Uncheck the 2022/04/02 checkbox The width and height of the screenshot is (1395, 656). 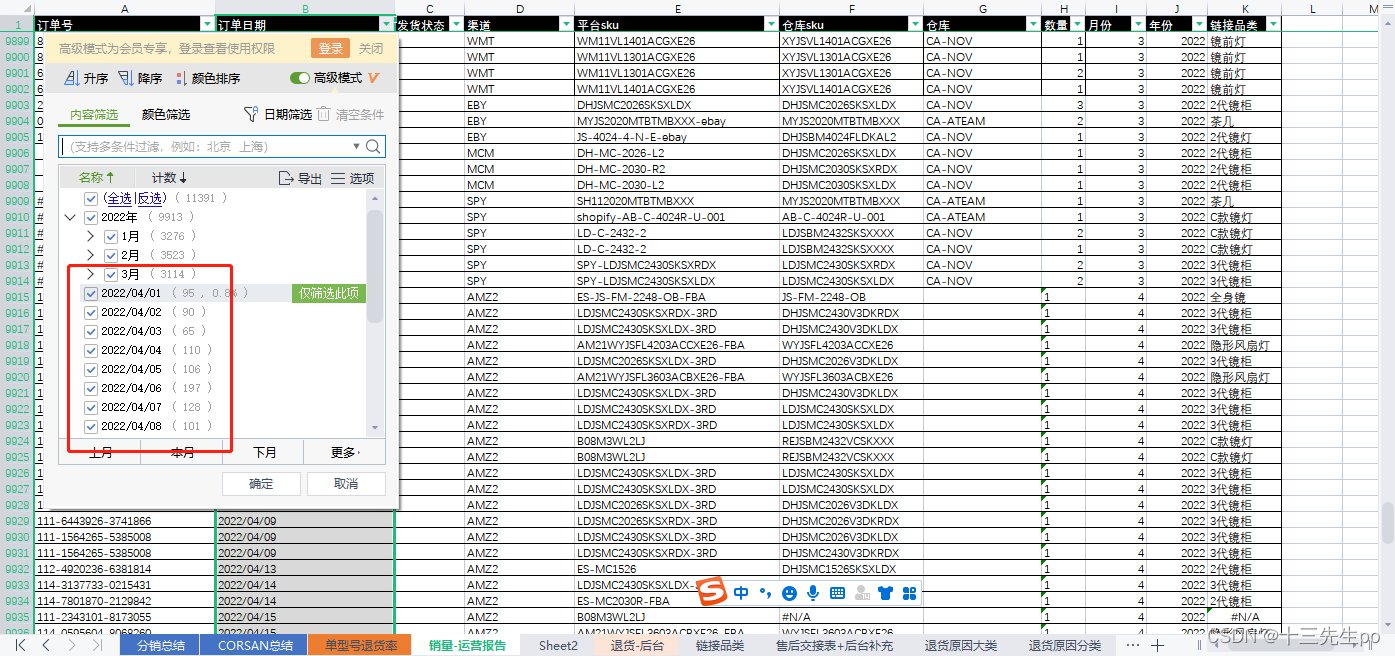[91, 312]
